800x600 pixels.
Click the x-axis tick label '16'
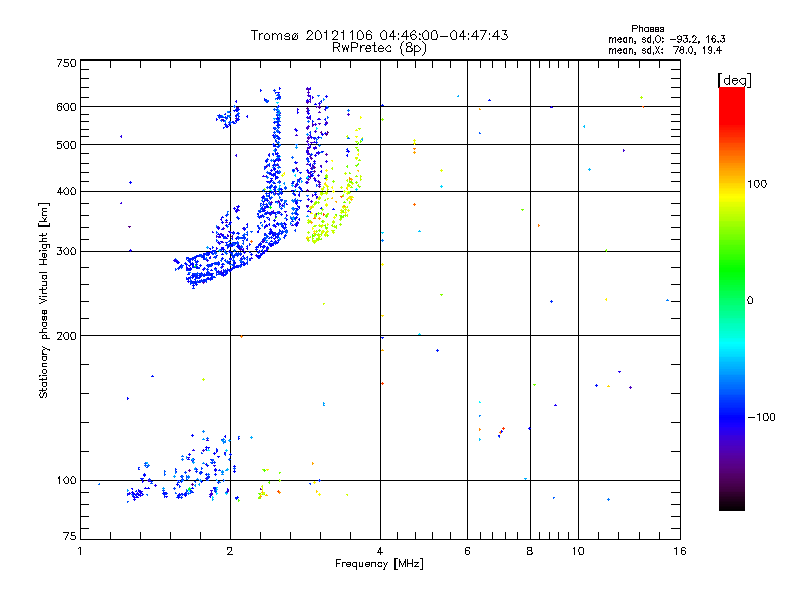tap(680, 551)
